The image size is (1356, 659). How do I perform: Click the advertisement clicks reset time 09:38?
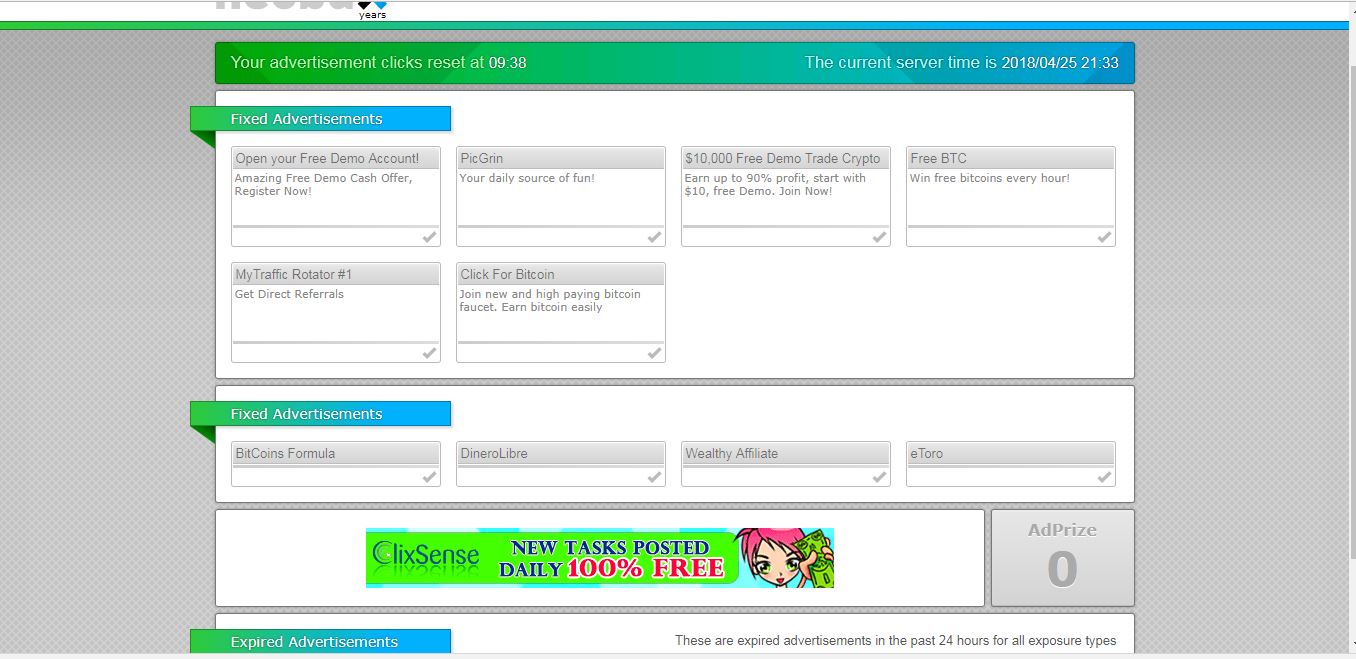point(507,62)
